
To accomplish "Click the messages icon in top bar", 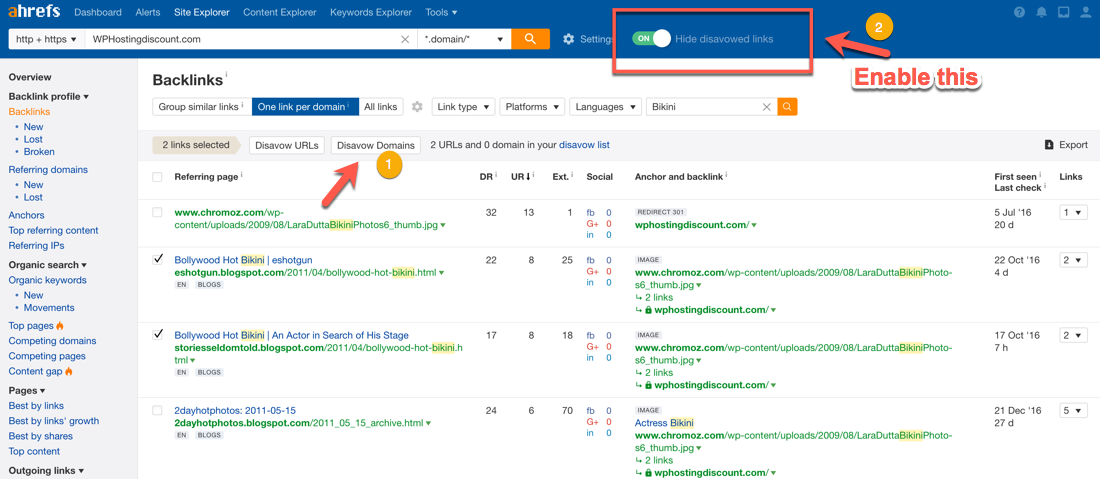I will click(1064, 13).
